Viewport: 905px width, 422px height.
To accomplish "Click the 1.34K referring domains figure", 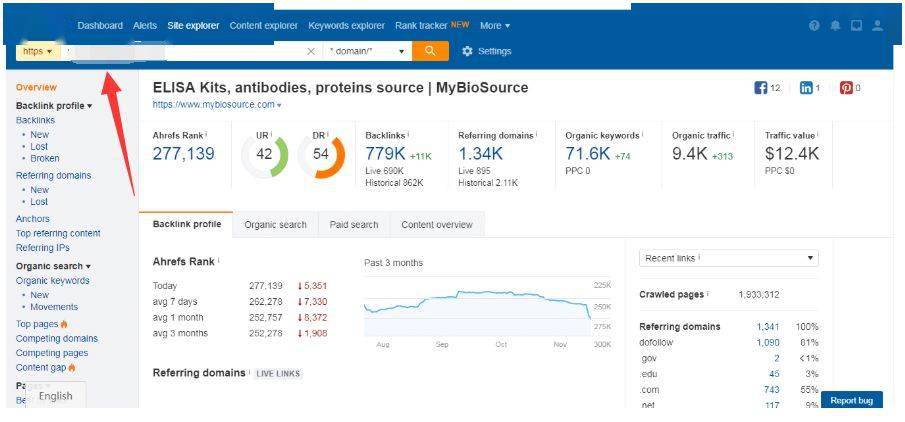I will click(480, 154).
